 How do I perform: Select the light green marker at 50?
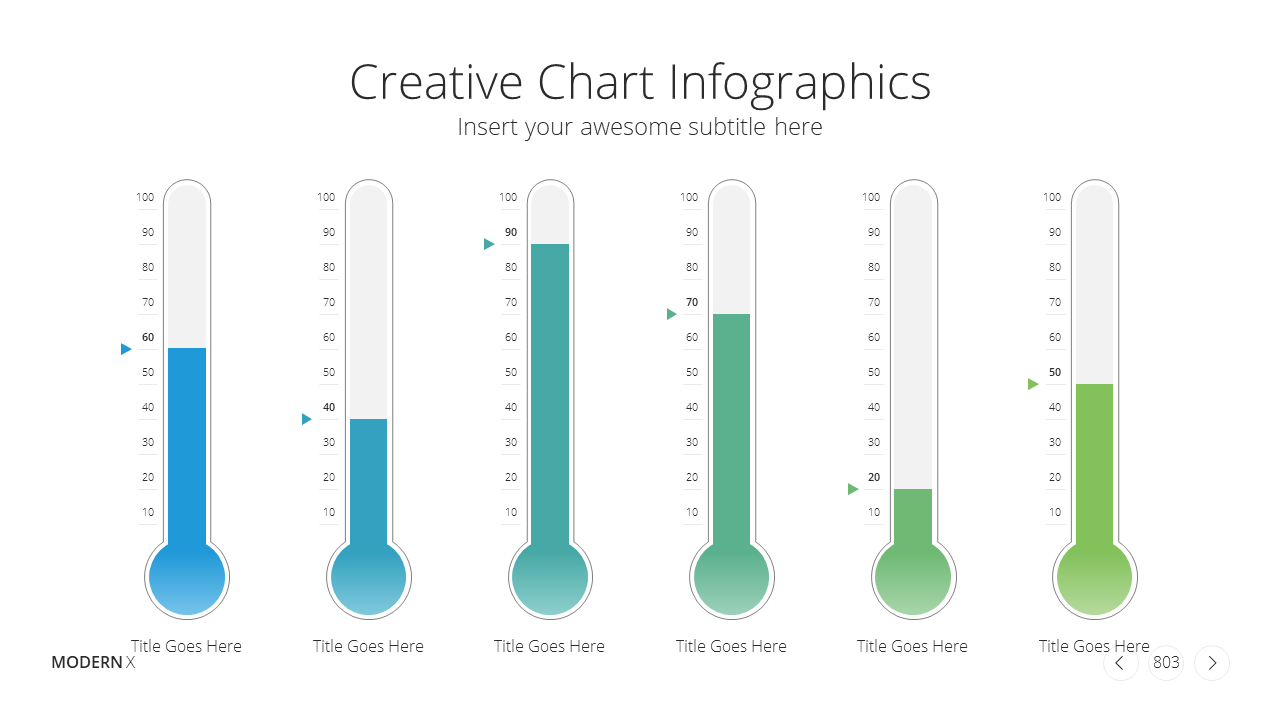click(1033, 384)
